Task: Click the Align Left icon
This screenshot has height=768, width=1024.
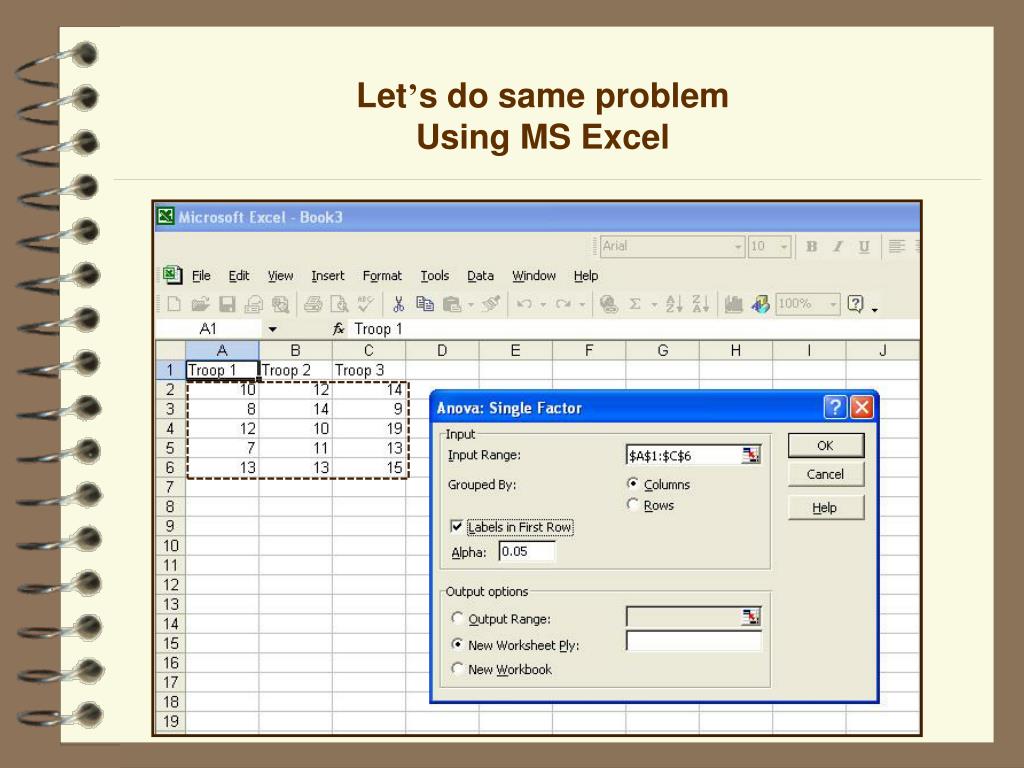Action: coord(897,246)
